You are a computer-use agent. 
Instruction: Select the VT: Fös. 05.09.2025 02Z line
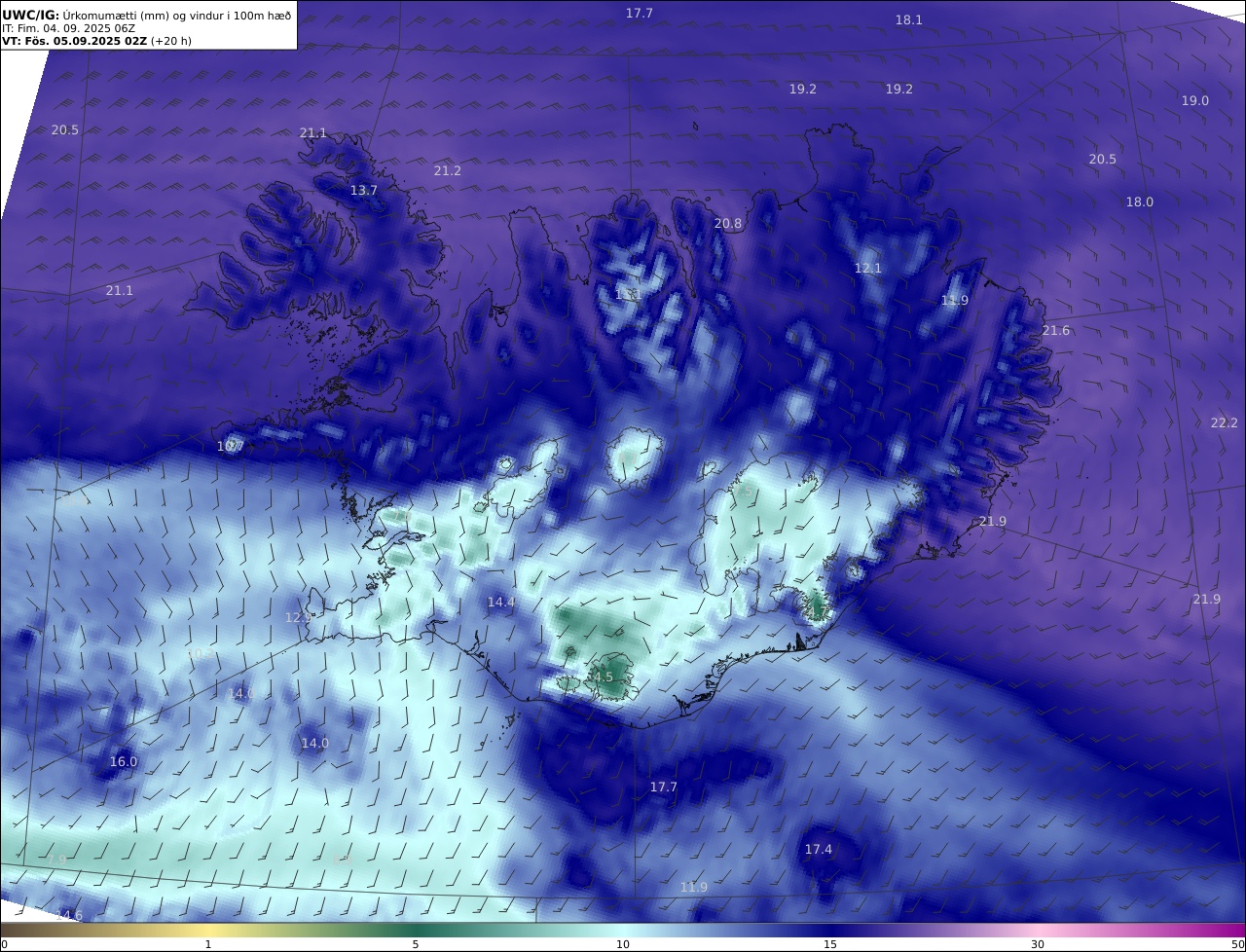(x=73, y=42)
